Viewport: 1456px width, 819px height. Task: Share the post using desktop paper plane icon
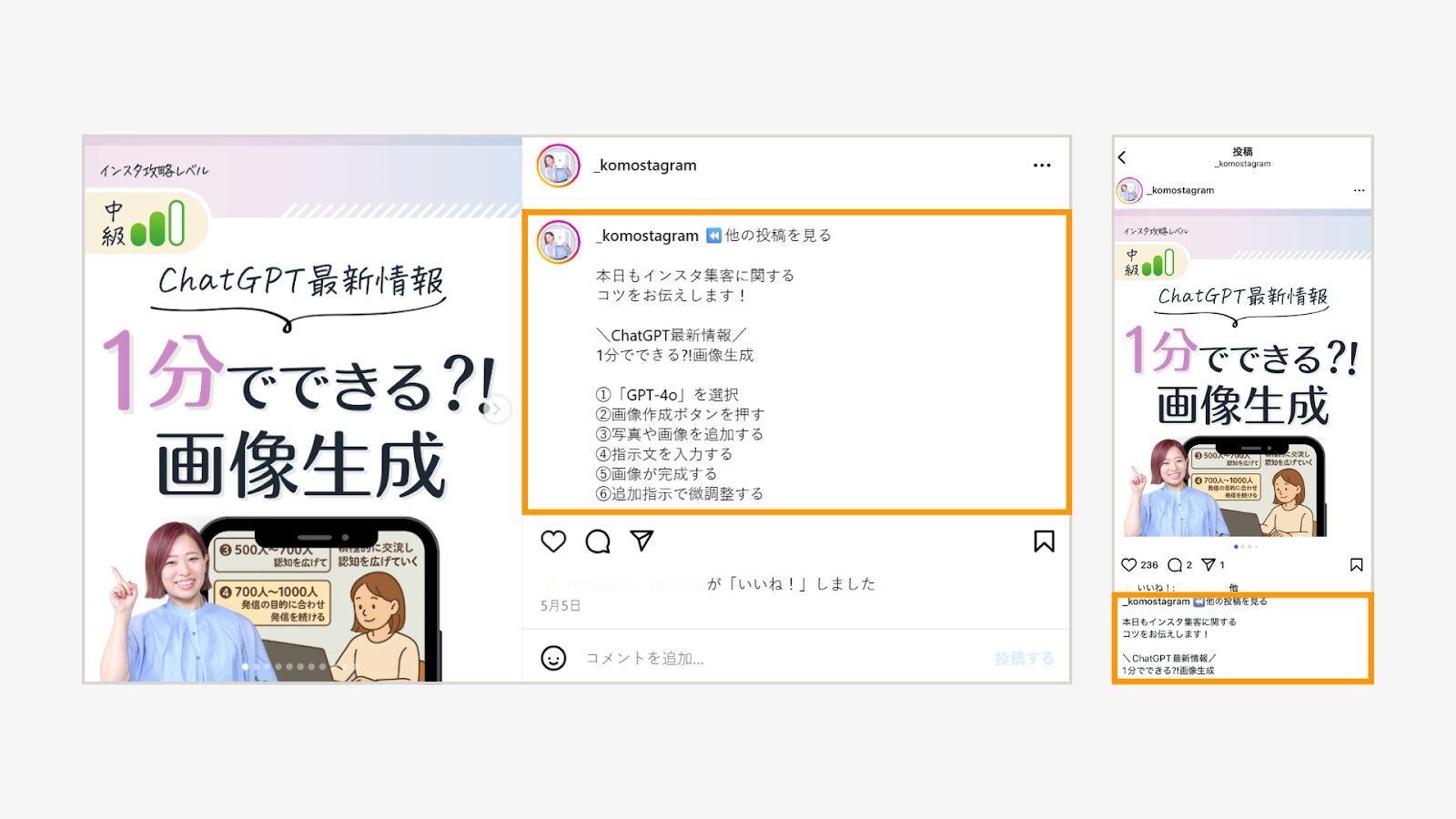click(642, 541)
